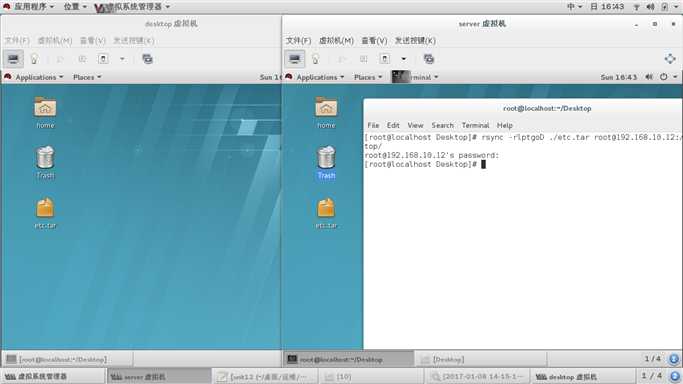Open 发送按键(K) menu in server VM window
This screenshot has height=384, width=683.
pyautogui.click(x=415, y=40)
